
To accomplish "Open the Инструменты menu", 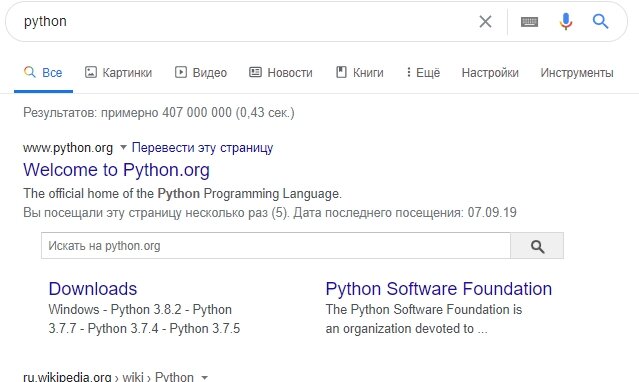I will click(577, 73).
